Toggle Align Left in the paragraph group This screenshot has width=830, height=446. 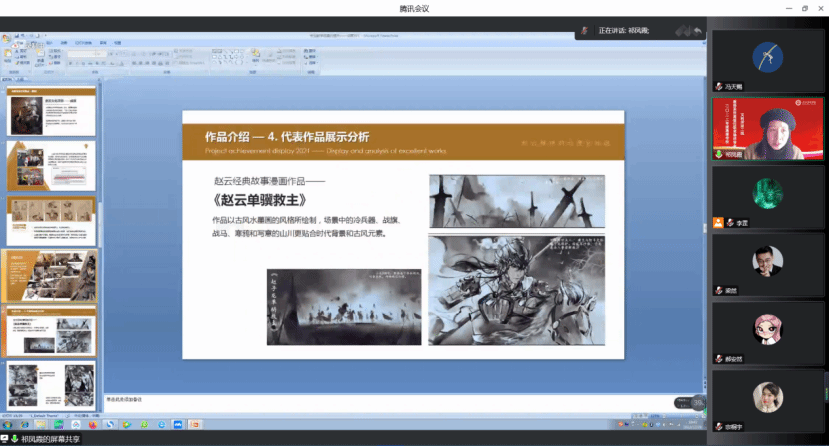pyautogui.click(x=134, y=63)
